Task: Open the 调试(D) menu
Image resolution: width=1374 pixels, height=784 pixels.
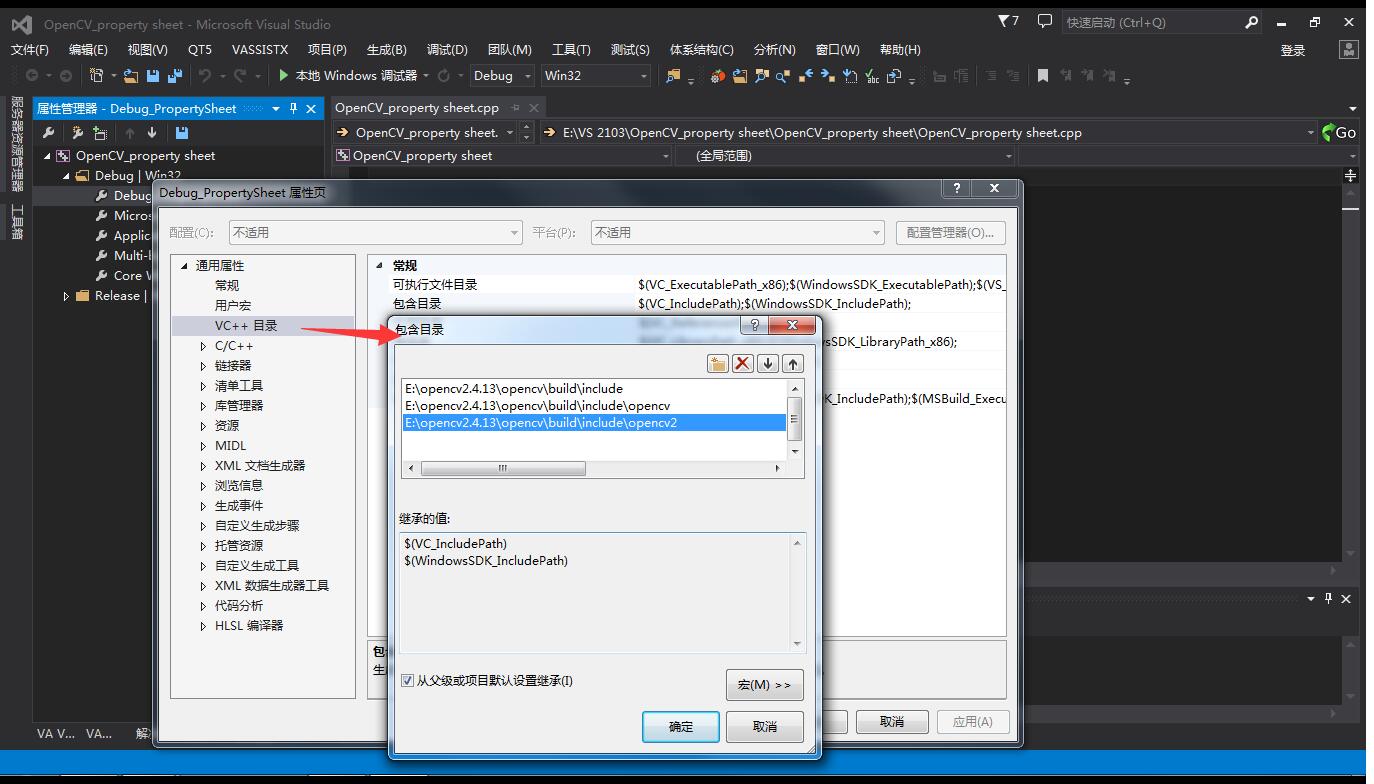Action: coord(447,49)
